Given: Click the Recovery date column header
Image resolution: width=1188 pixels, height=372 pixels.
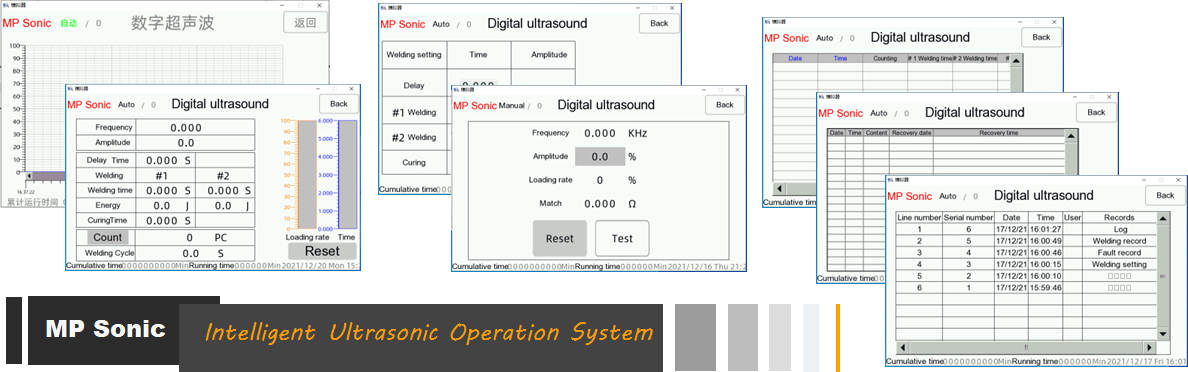Looking at the screenshot, I should point(911,133).
